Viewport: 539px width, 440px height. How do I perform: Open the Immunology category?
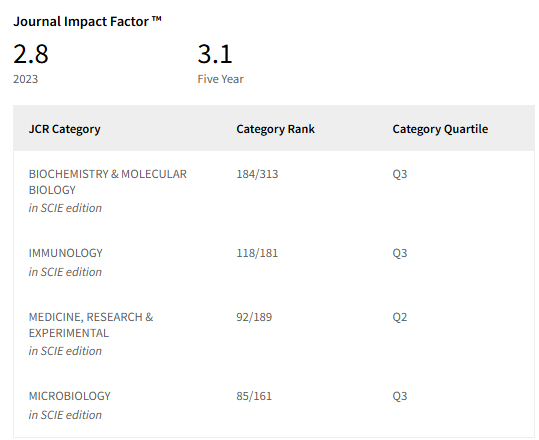[x=66, y=253]
